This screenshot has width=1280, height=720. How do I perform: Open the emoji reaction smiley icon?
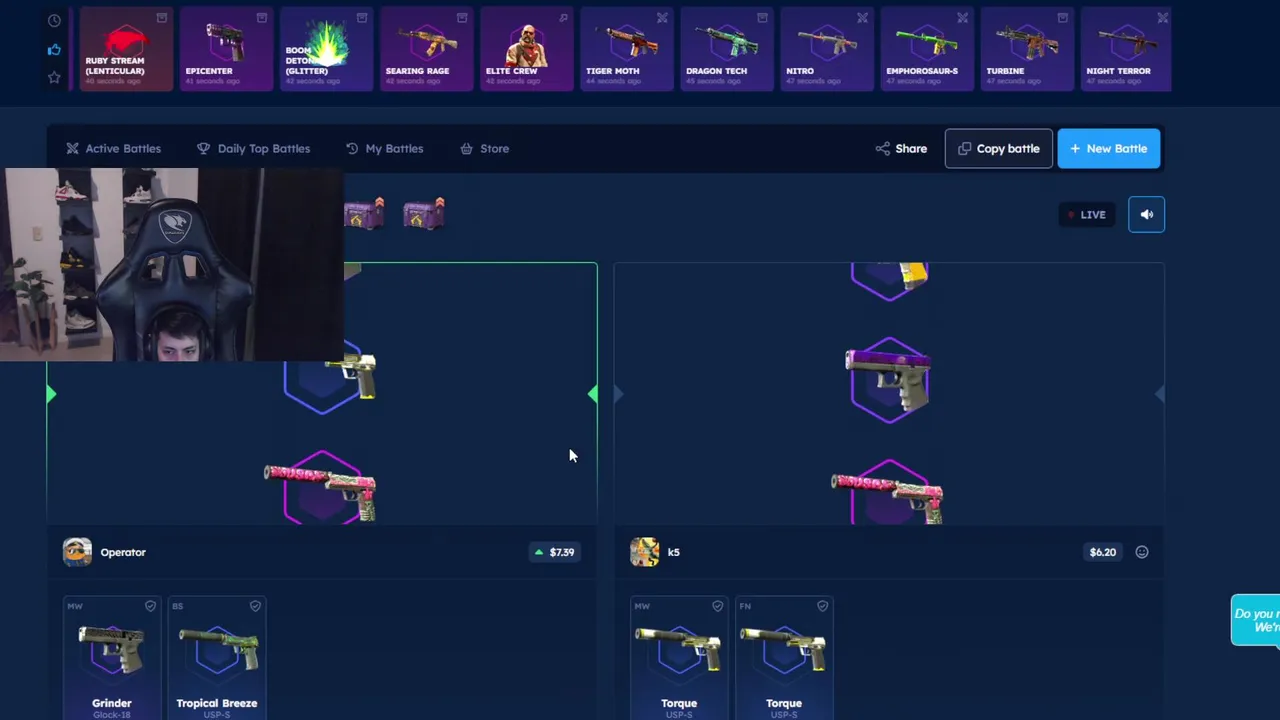(x=1142, y=552)
